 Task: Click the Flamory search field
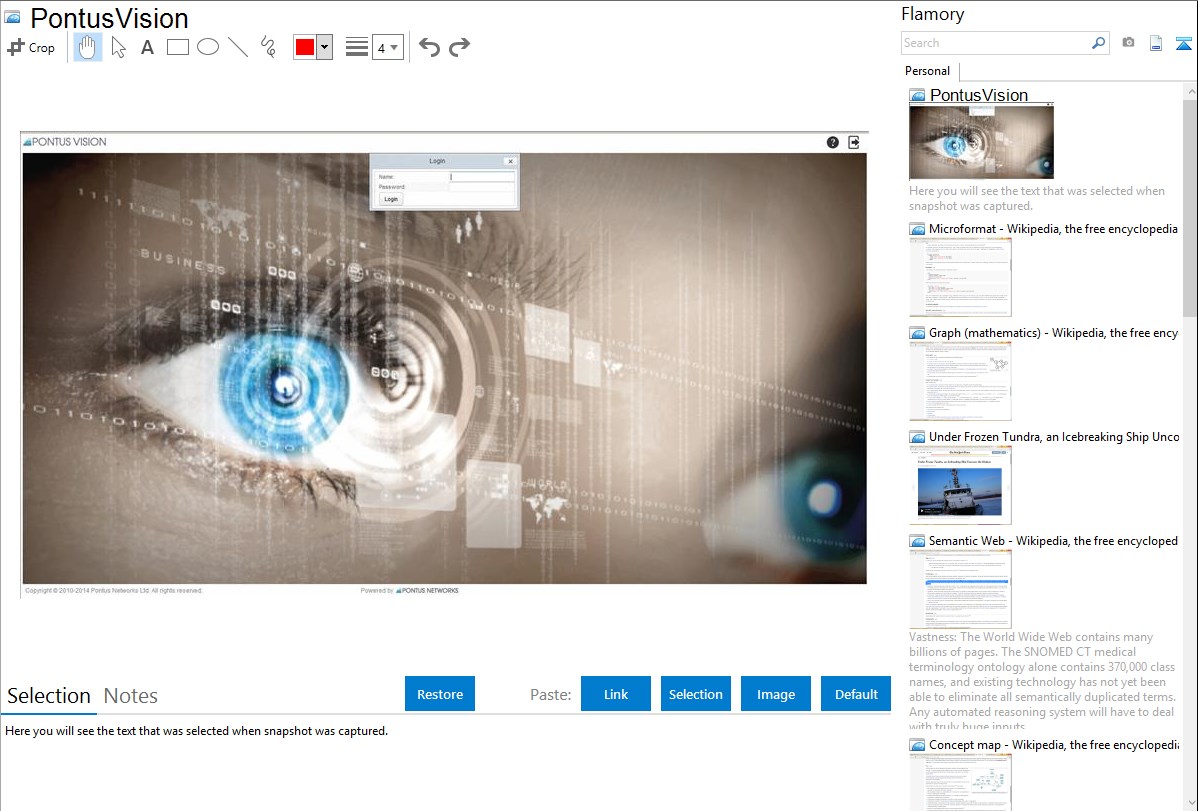996,43
